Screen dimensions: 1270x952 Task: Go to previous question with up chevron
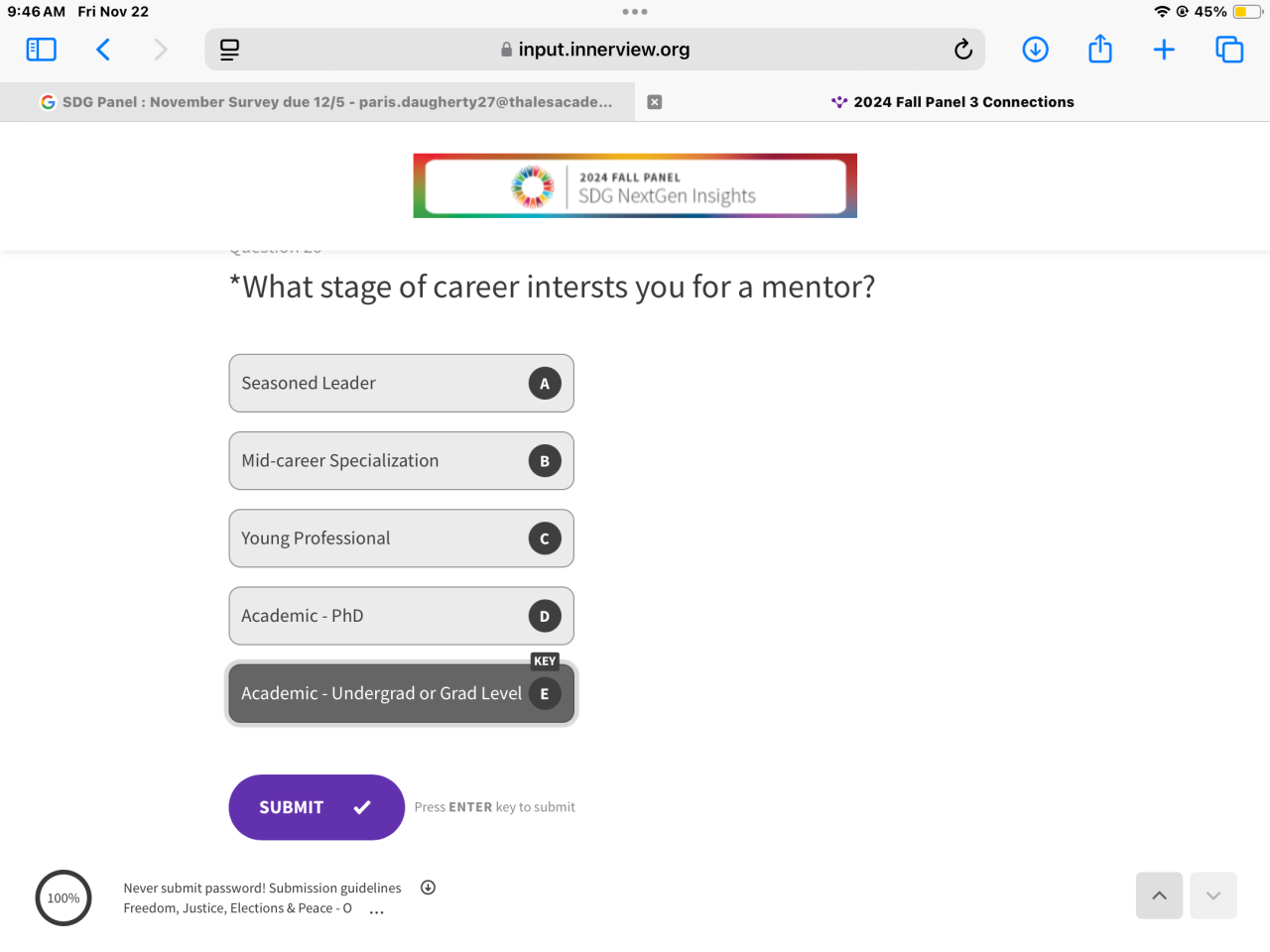click(x=1159, y=895)
